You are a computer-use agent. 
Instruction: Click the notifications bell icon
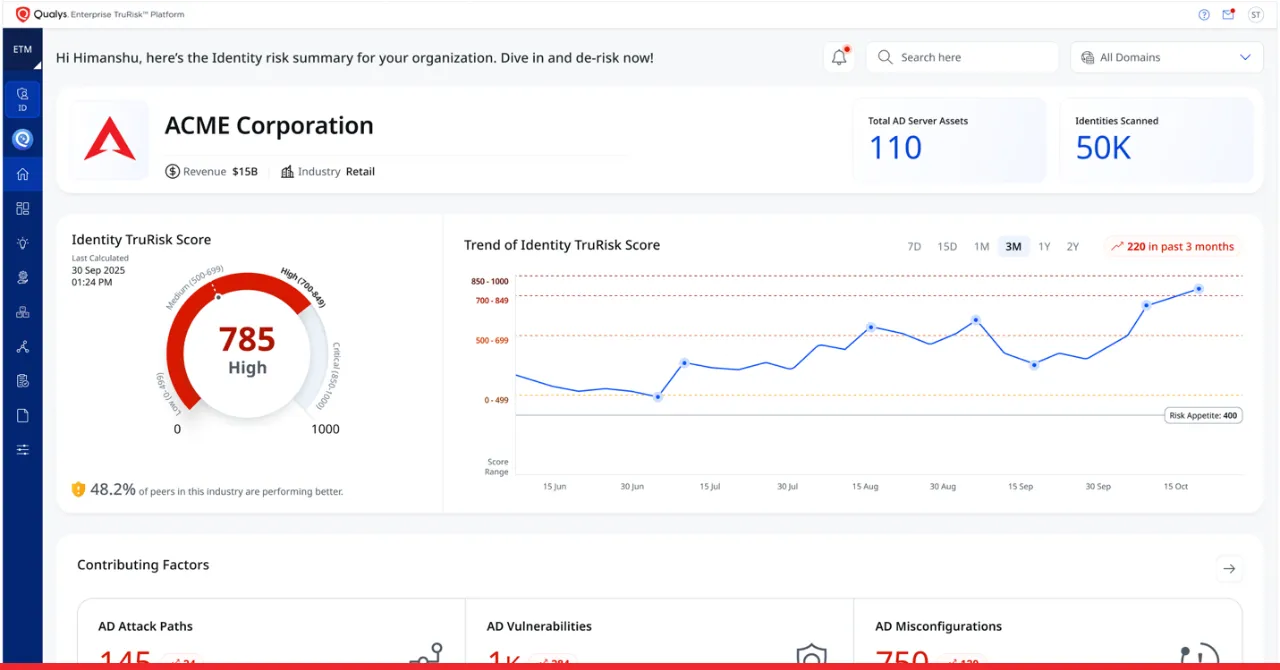[839, 58]
